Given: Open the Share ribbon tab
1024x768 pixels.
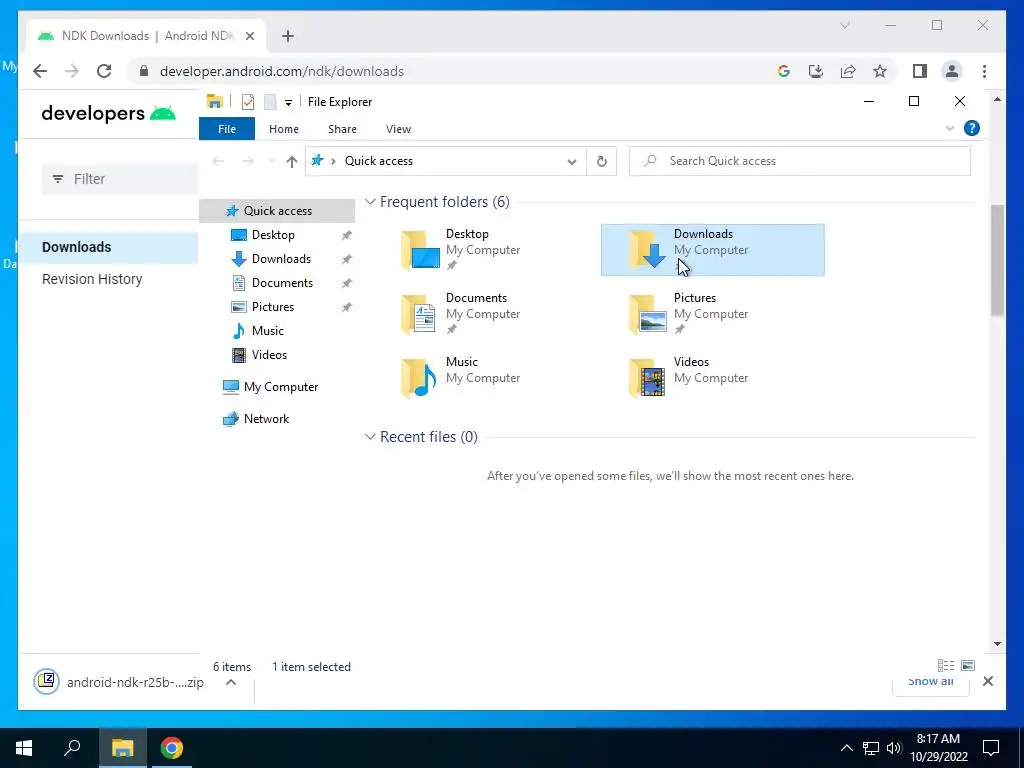Looking at the screenshot, I should [x=342, y=129].
